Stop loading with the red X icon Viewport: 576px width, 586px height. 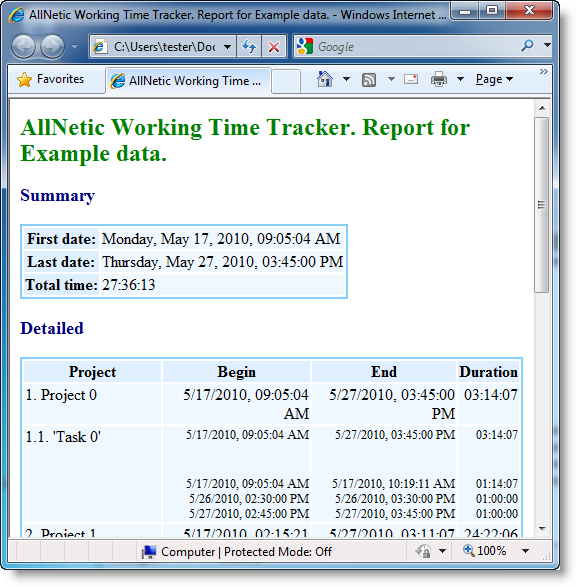[x=274, y=47]
